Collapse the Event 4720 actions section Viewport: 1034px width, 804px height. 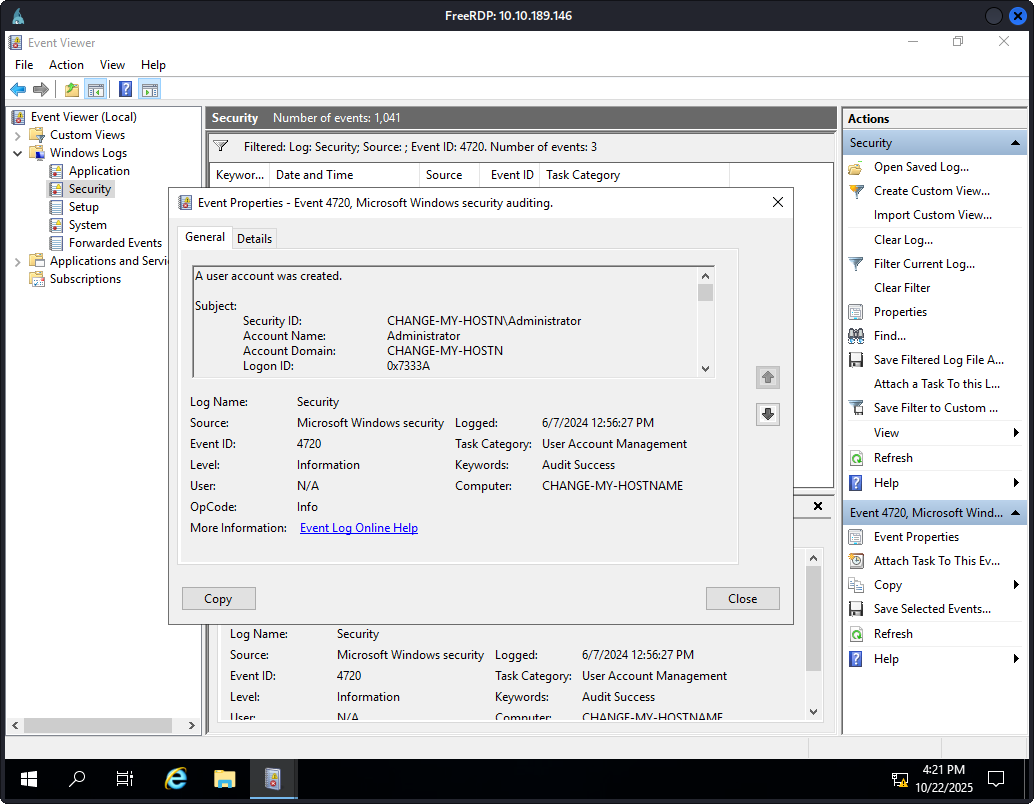pyautogui.click(x=1016, y=513)
